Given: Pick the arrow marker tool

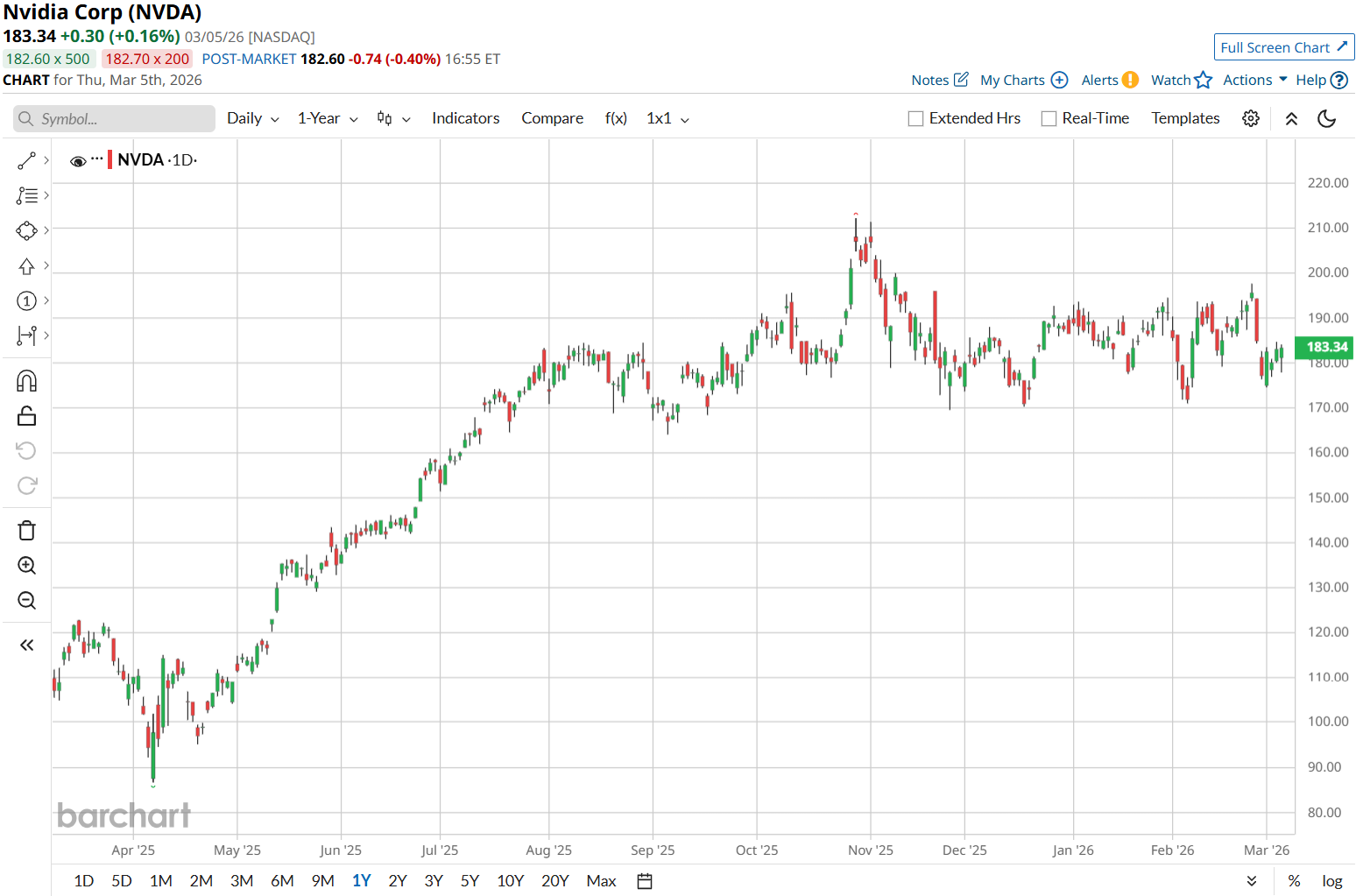Looking at the screenshot, I should pos(26,265).
